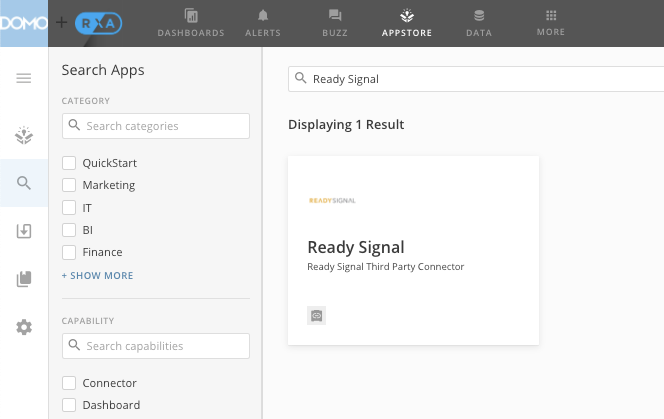
Task: Go to the Dashboards tab
Action: click(191, 23)
